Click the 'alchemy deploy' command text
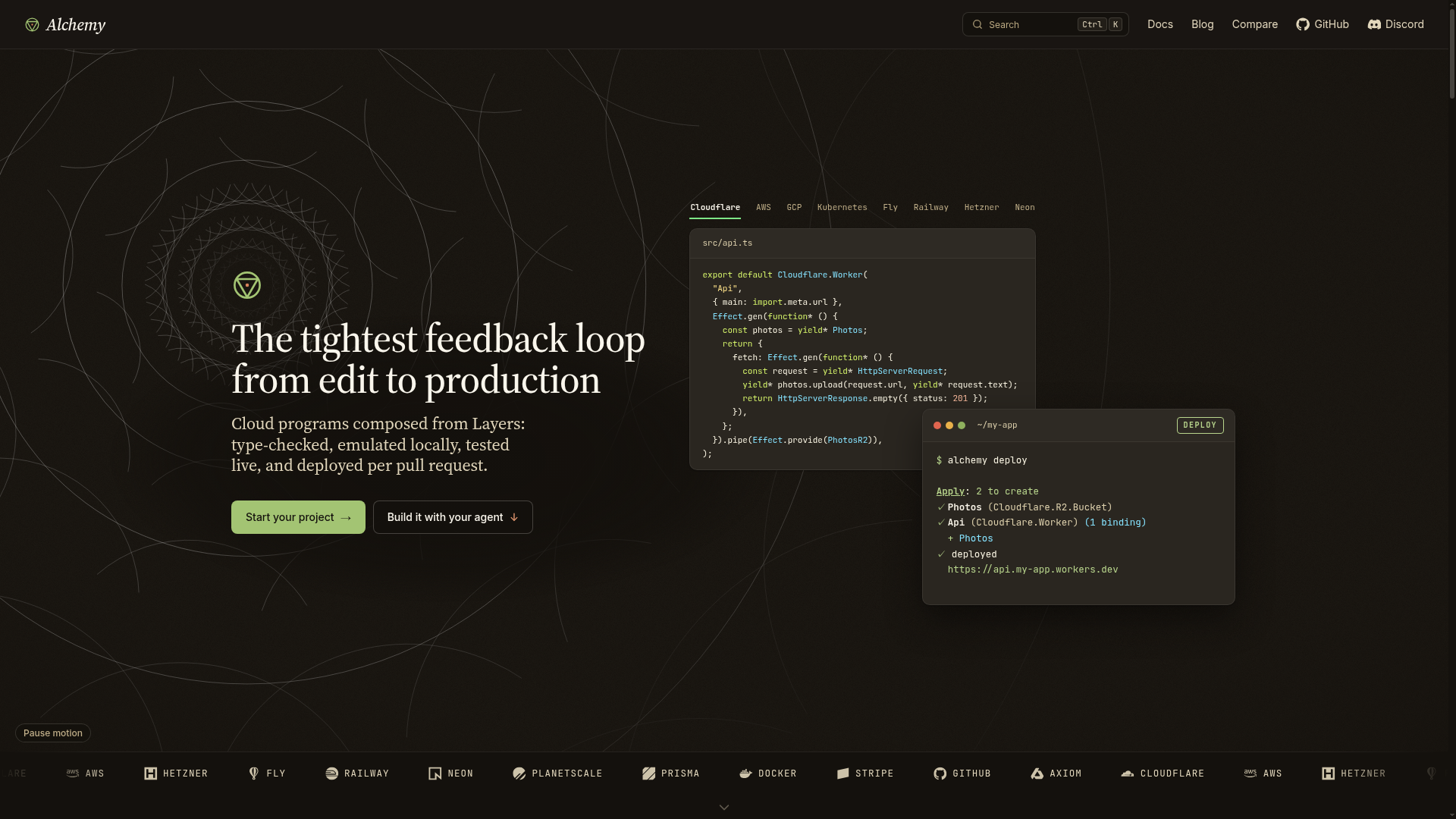Image resolution: width=1456 pixels, height=819 pixels. click(987, 460)
